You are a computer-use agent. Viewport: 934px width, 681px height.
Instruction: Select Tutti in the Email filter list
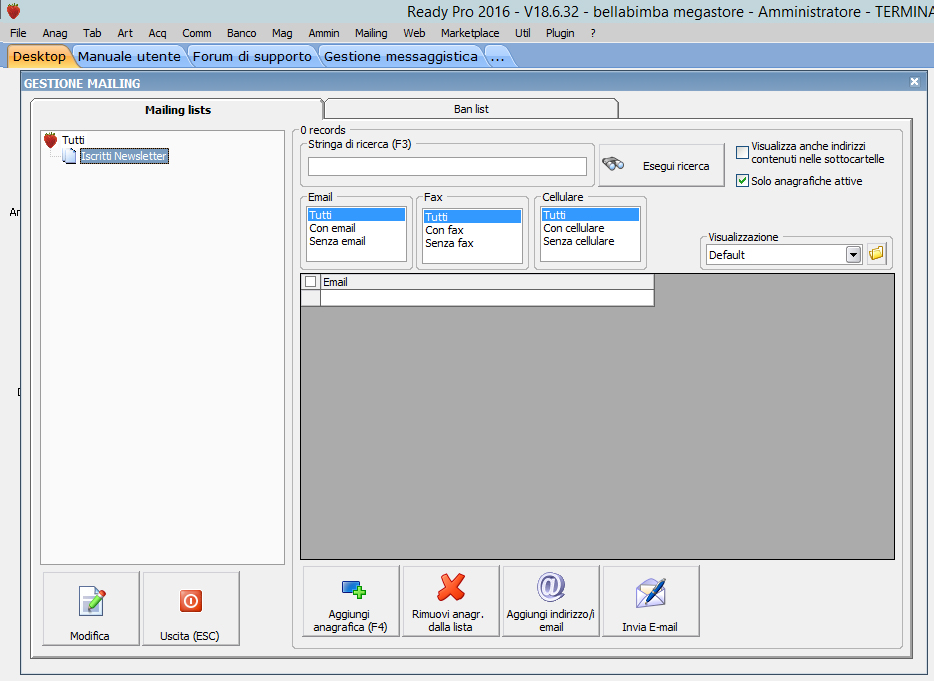click(x=356, y=215)
